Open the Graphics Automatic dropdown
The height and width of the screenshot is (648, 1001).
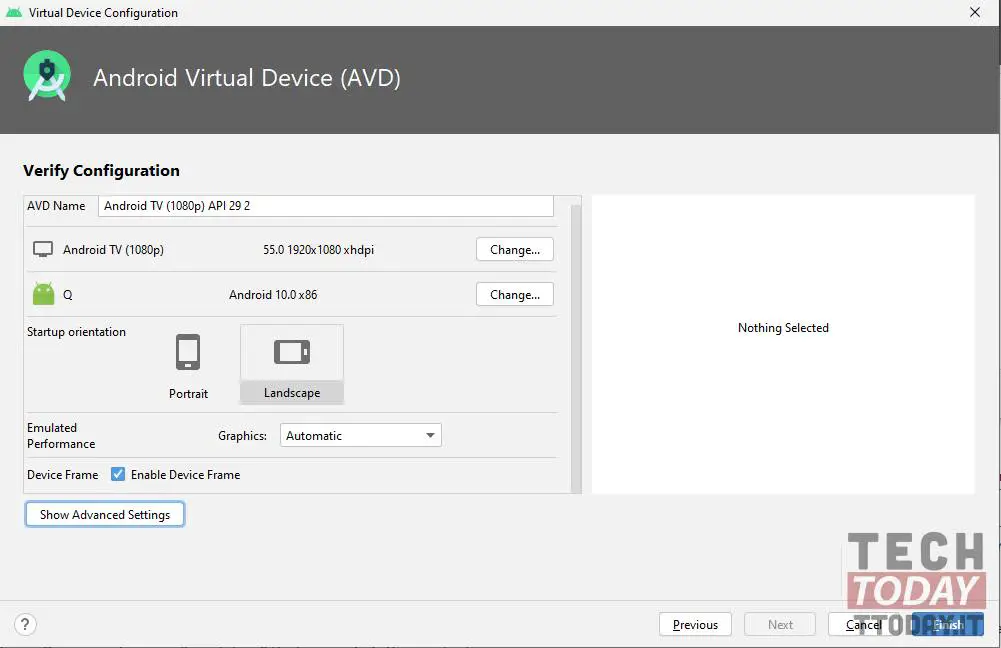click(361, 435)
